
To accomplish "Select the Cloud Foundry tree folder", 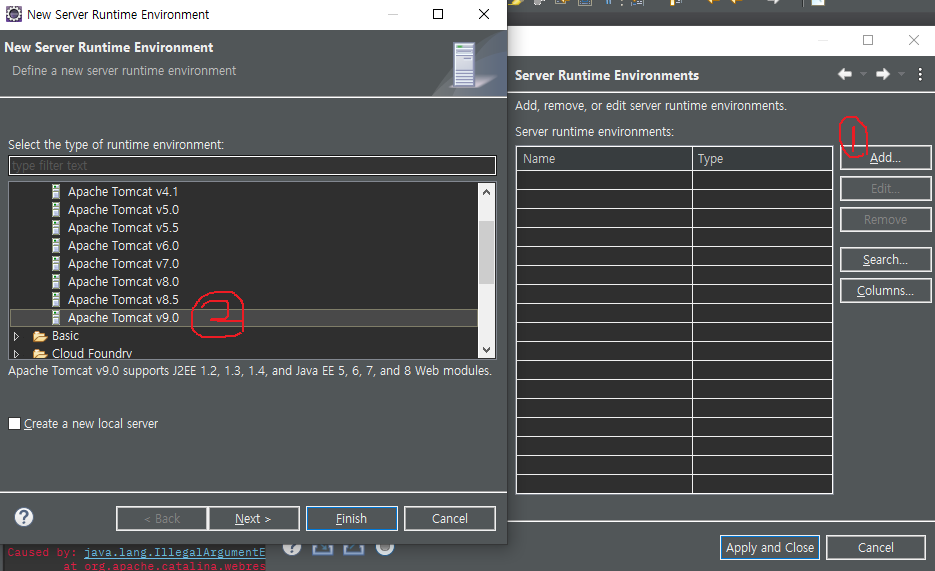I will [x=92, y=353].
